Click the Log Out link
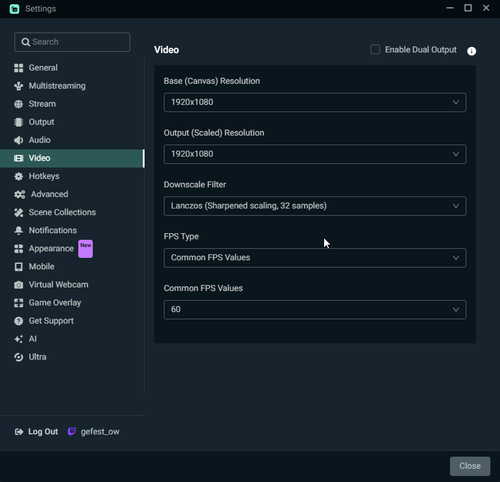Image resolution: width=500 pixels, height=482 pixels. click(x=43, y=432)
